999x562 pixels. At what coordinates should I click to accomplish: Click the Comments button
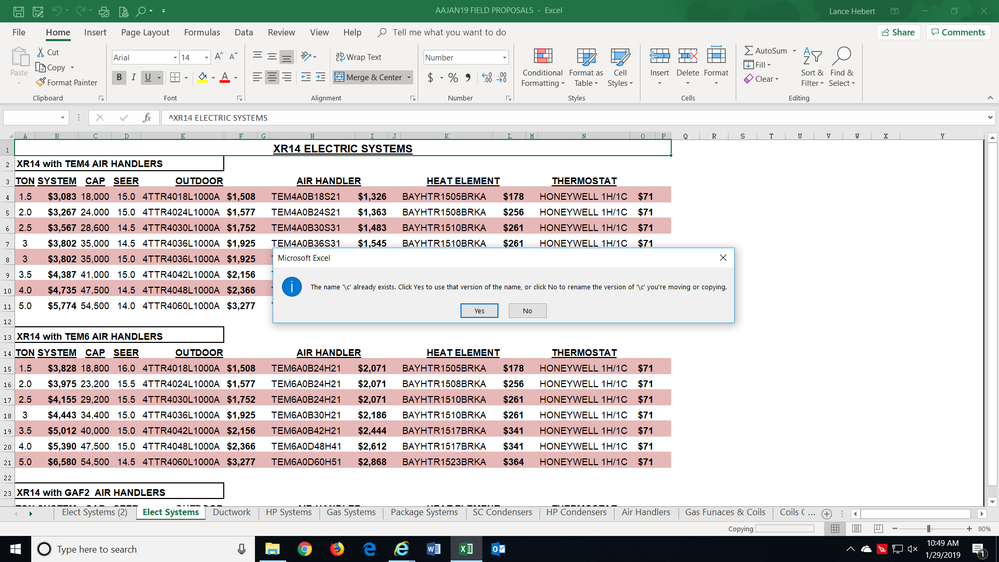pos(958,32)
